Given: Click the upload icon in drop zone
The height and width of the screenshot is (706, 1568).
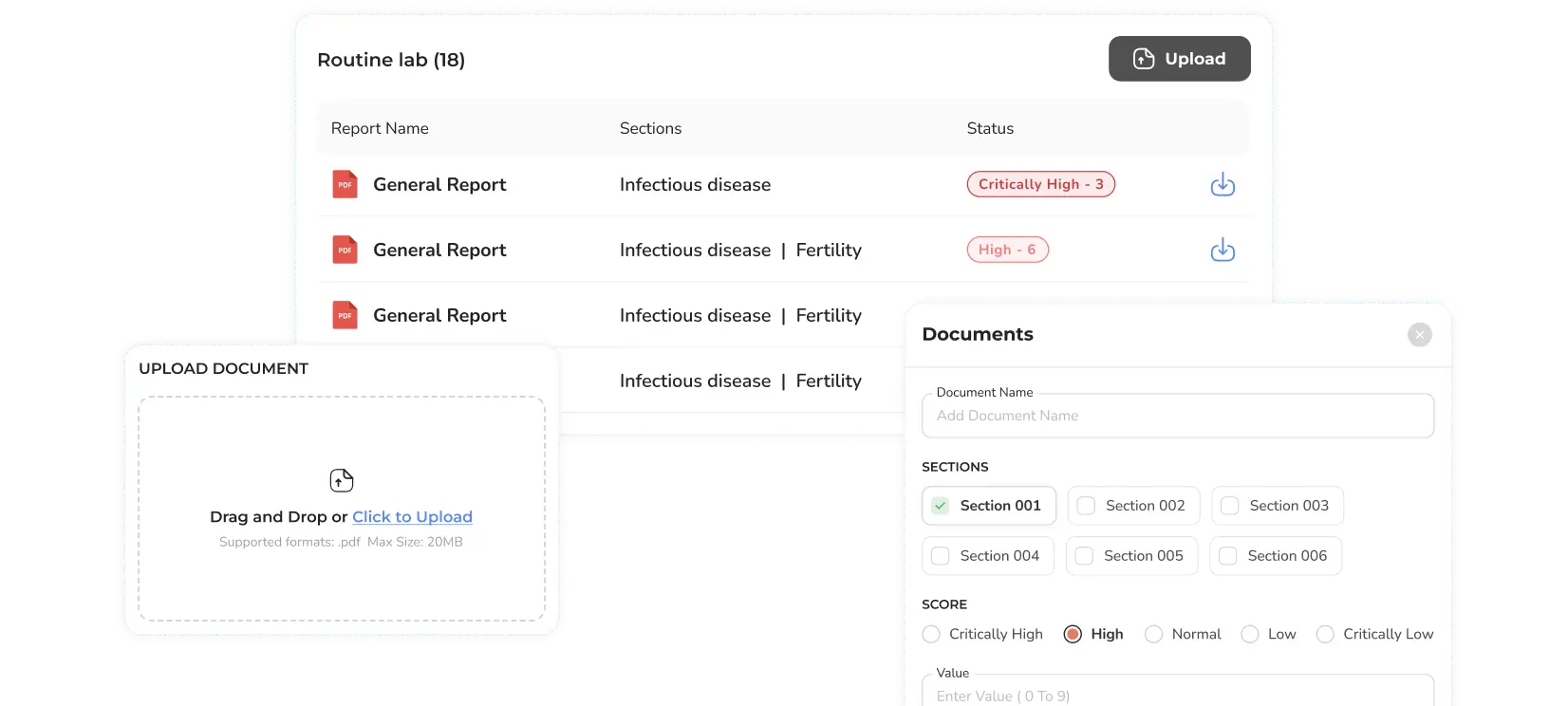Looking at the screenshot, I should pos(341,480).
